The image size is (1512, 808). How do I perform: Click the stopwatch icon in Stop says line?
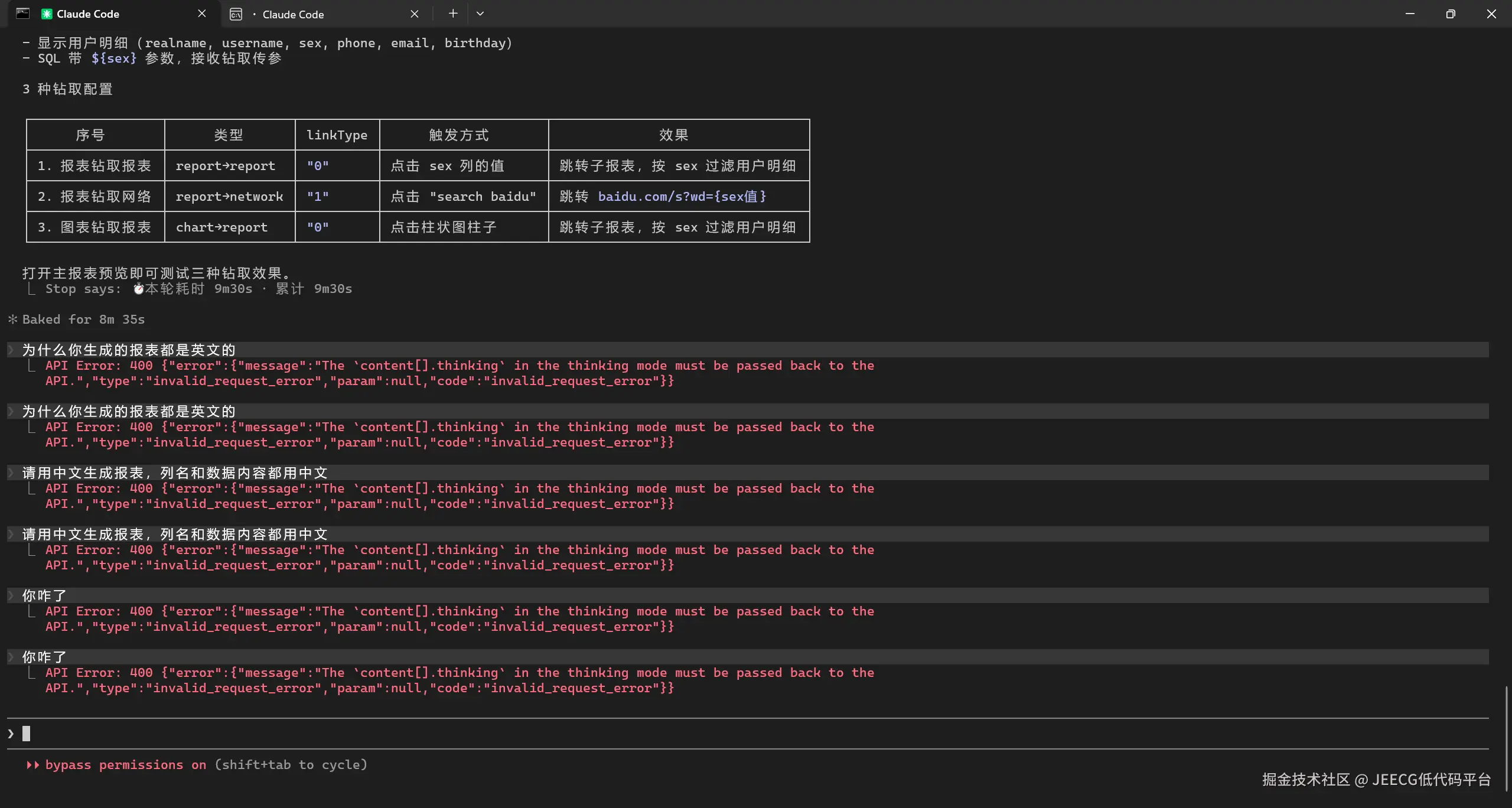[x=138, y=289]
